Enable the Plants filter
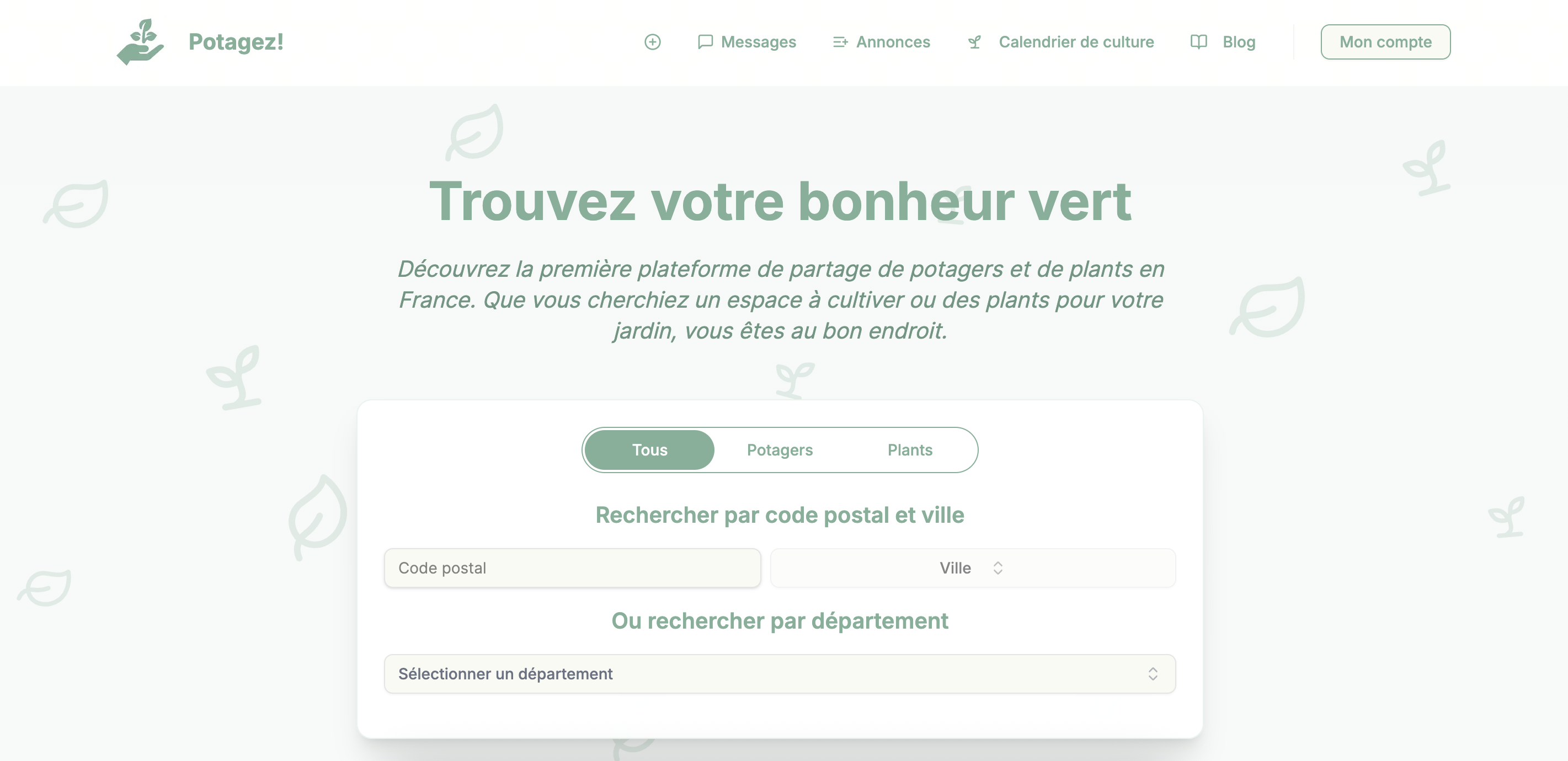Screen dimensions: 1568x761 click(909, 449)
